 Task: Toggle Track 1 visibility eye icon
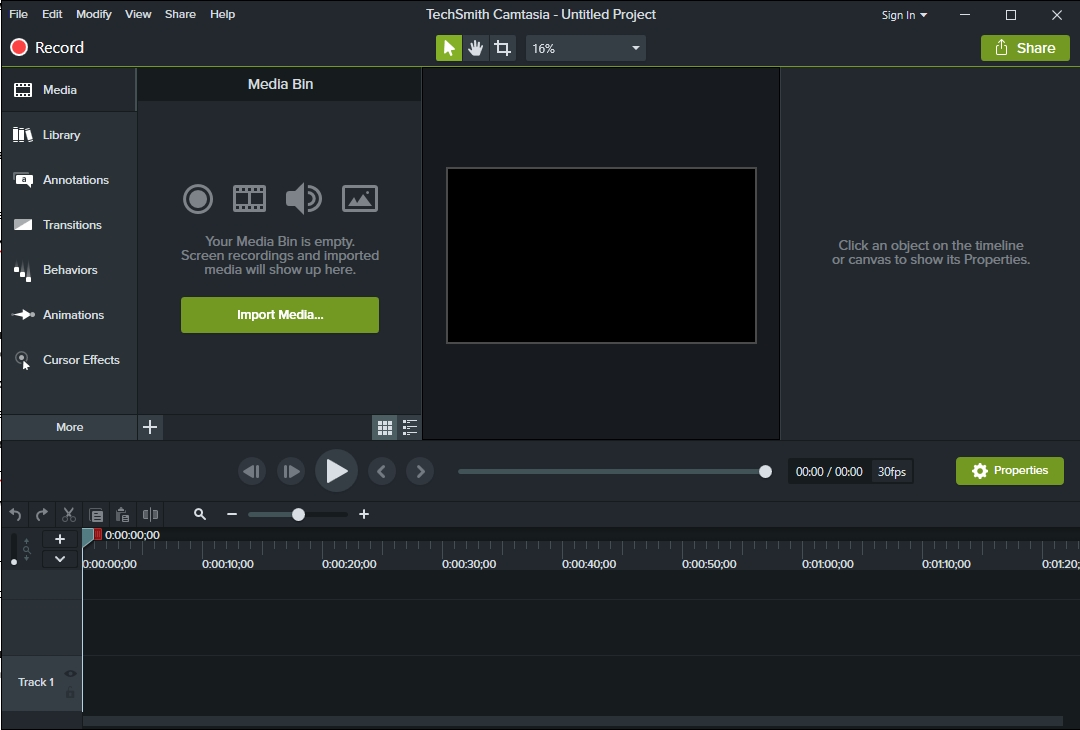(70, 674)
